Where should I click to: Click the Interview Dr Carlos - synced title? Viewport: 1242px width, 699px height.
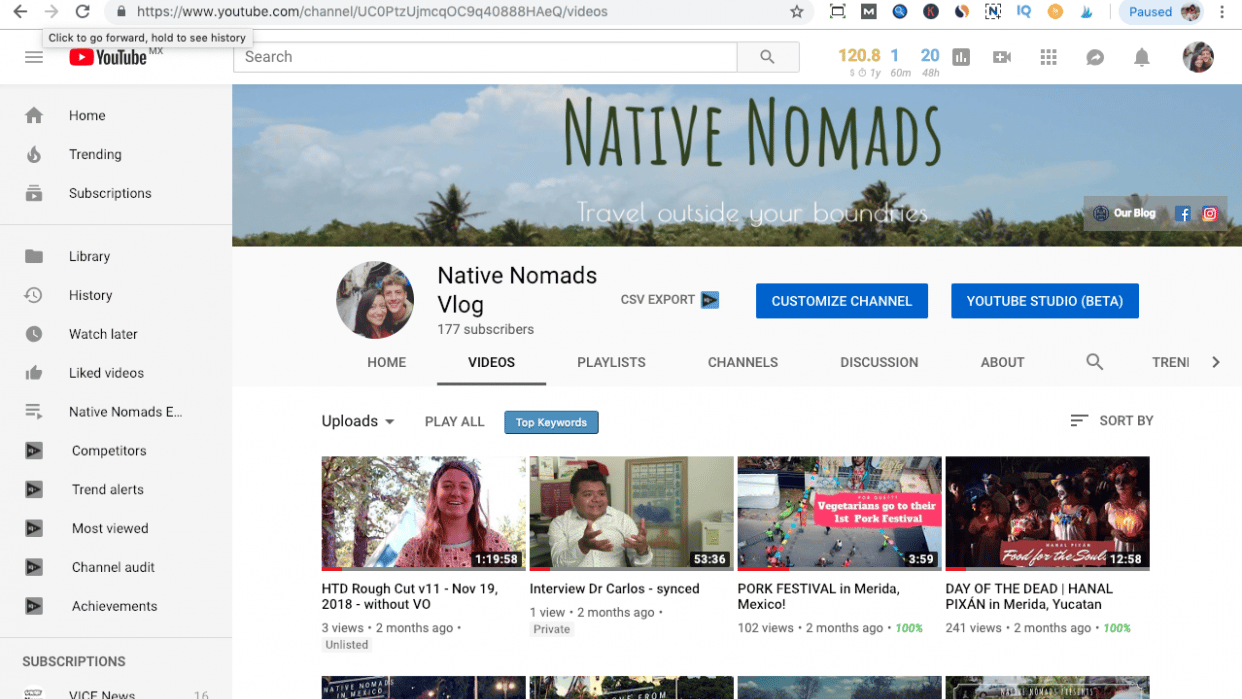(614, 589)
